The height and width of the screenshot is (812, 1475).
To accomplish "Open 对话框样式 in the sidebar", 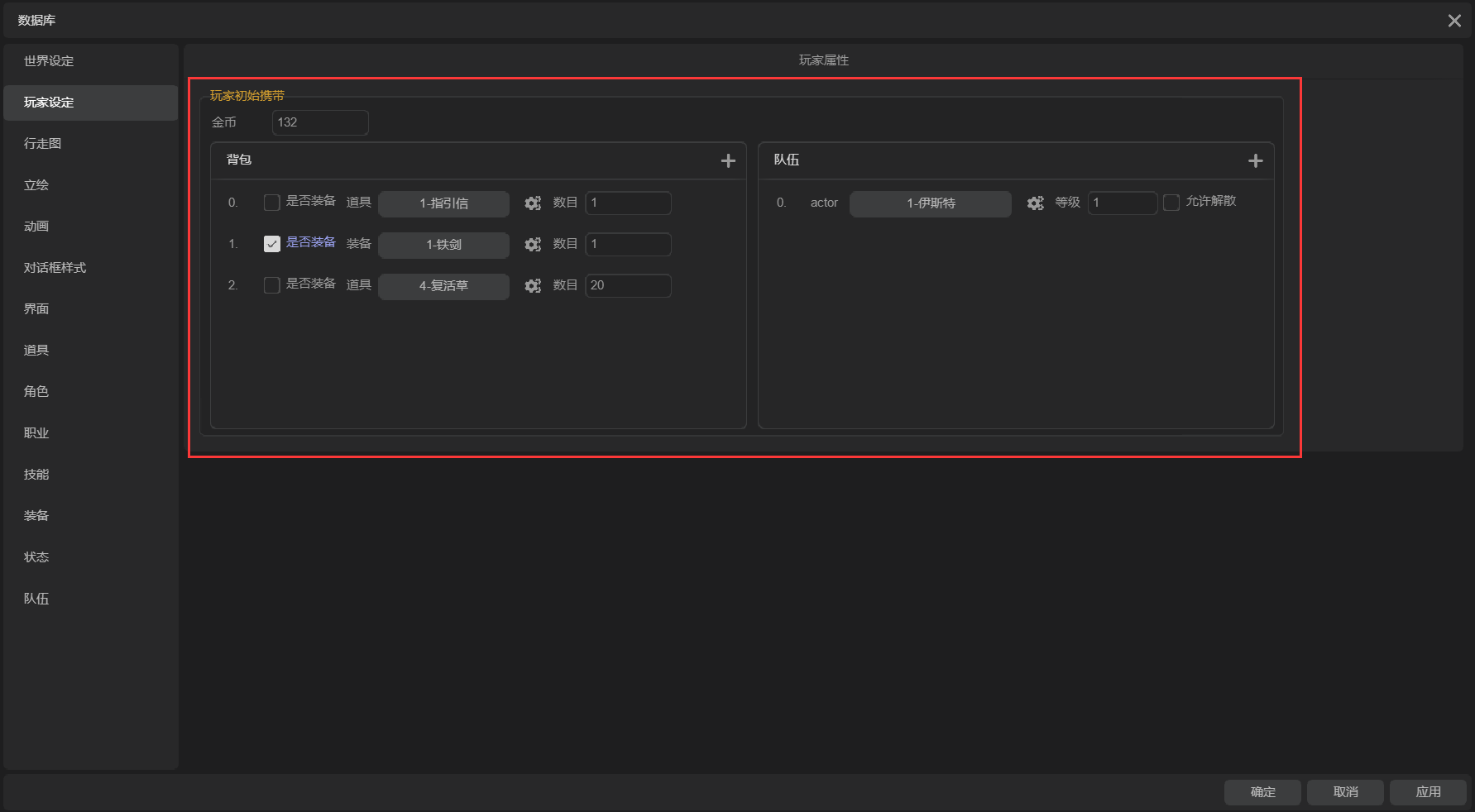I will [90, 268].
